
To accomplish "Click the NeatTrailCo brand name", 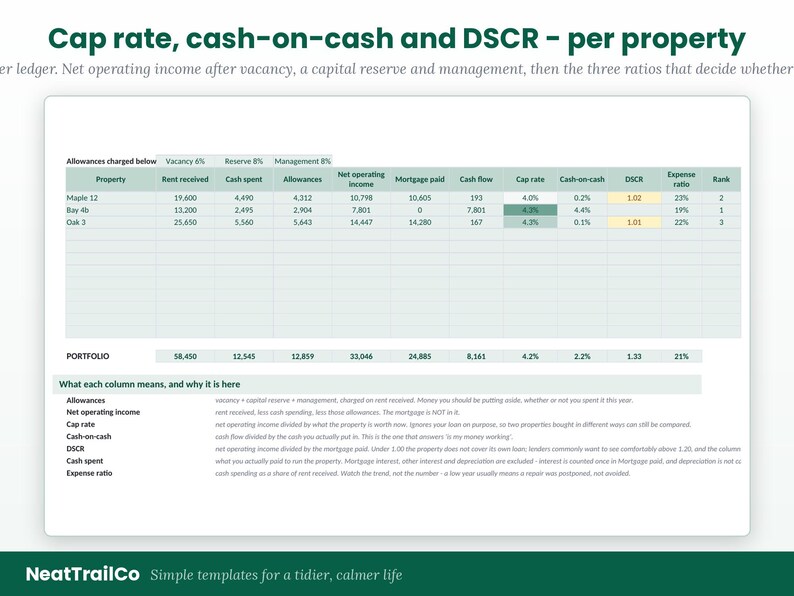I will (83, 574).
